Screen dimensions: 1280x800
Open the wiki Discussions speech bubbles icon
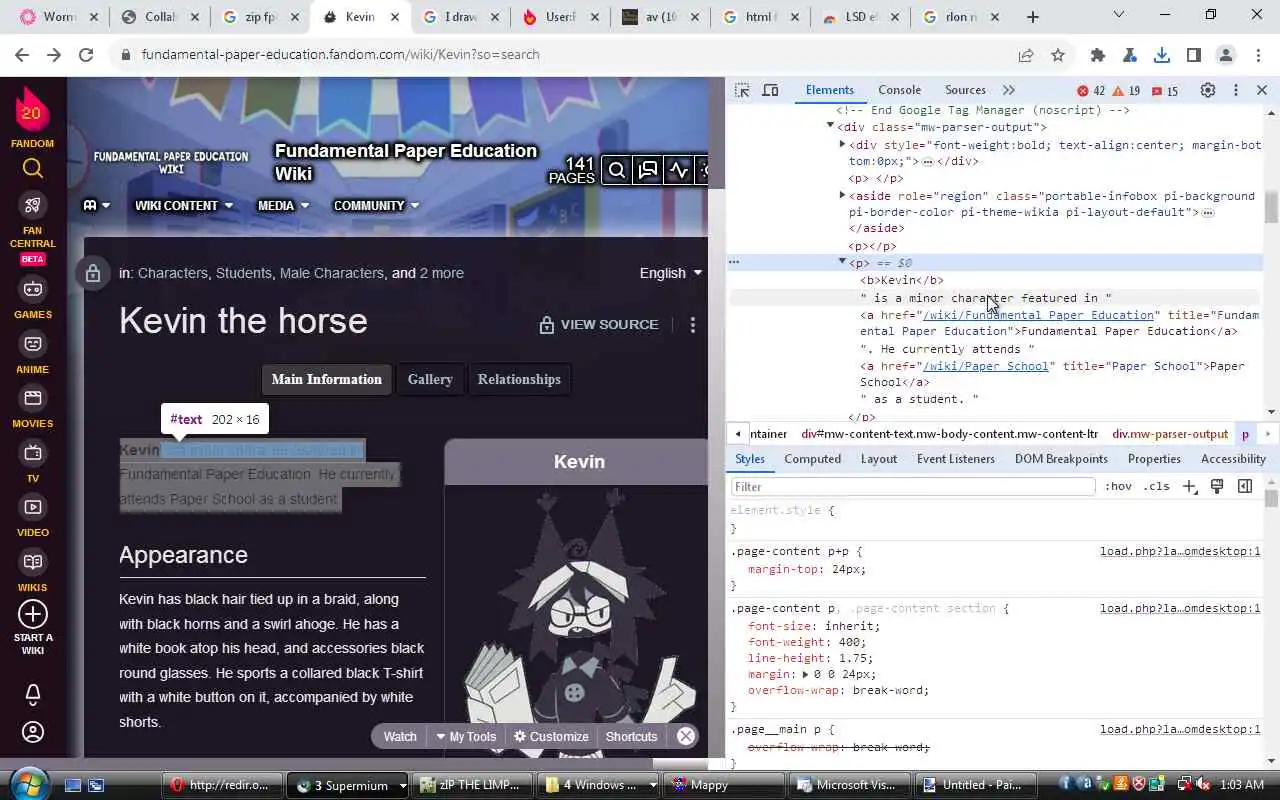tap(648, 170)
